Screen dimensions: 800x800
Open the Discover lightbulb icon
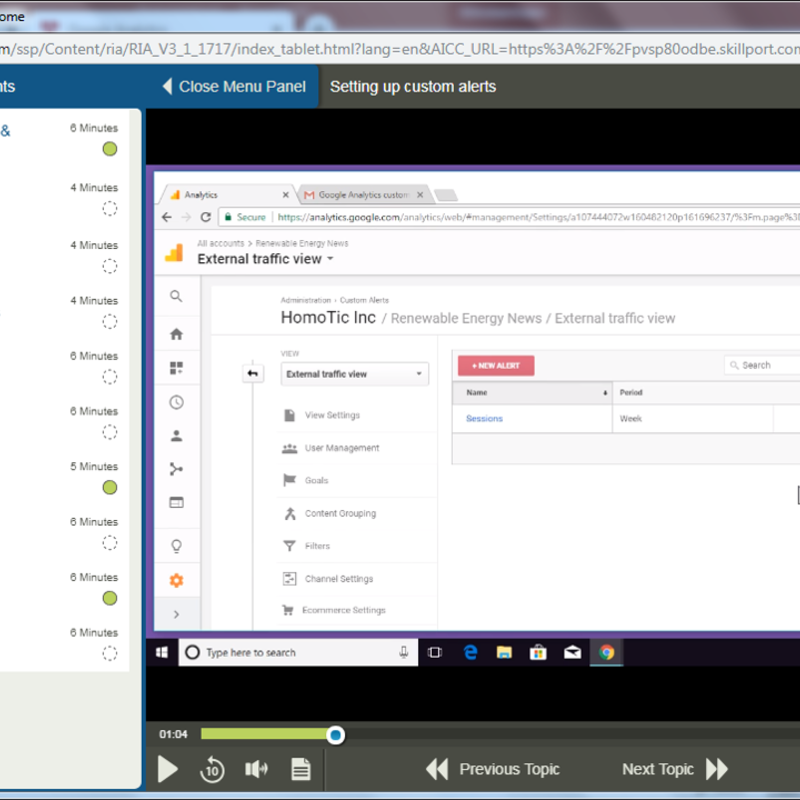[177, 546]
